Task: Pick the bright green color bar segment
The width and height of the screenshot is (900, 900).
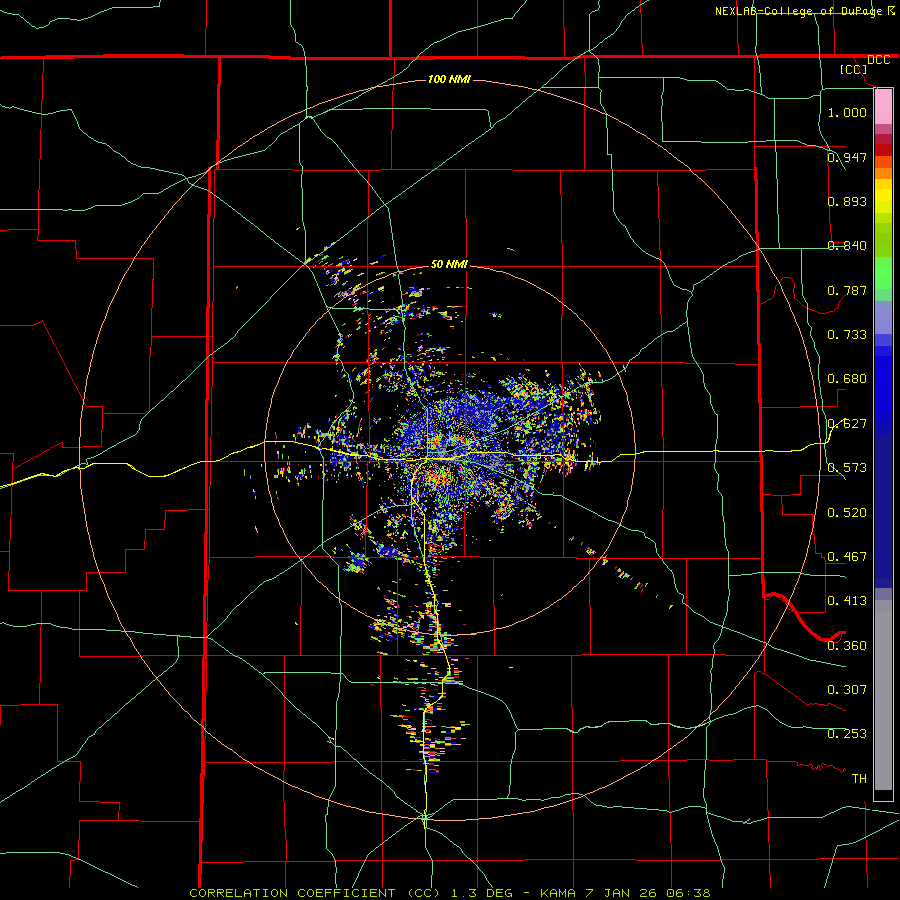Action: [x=883, y=273]
